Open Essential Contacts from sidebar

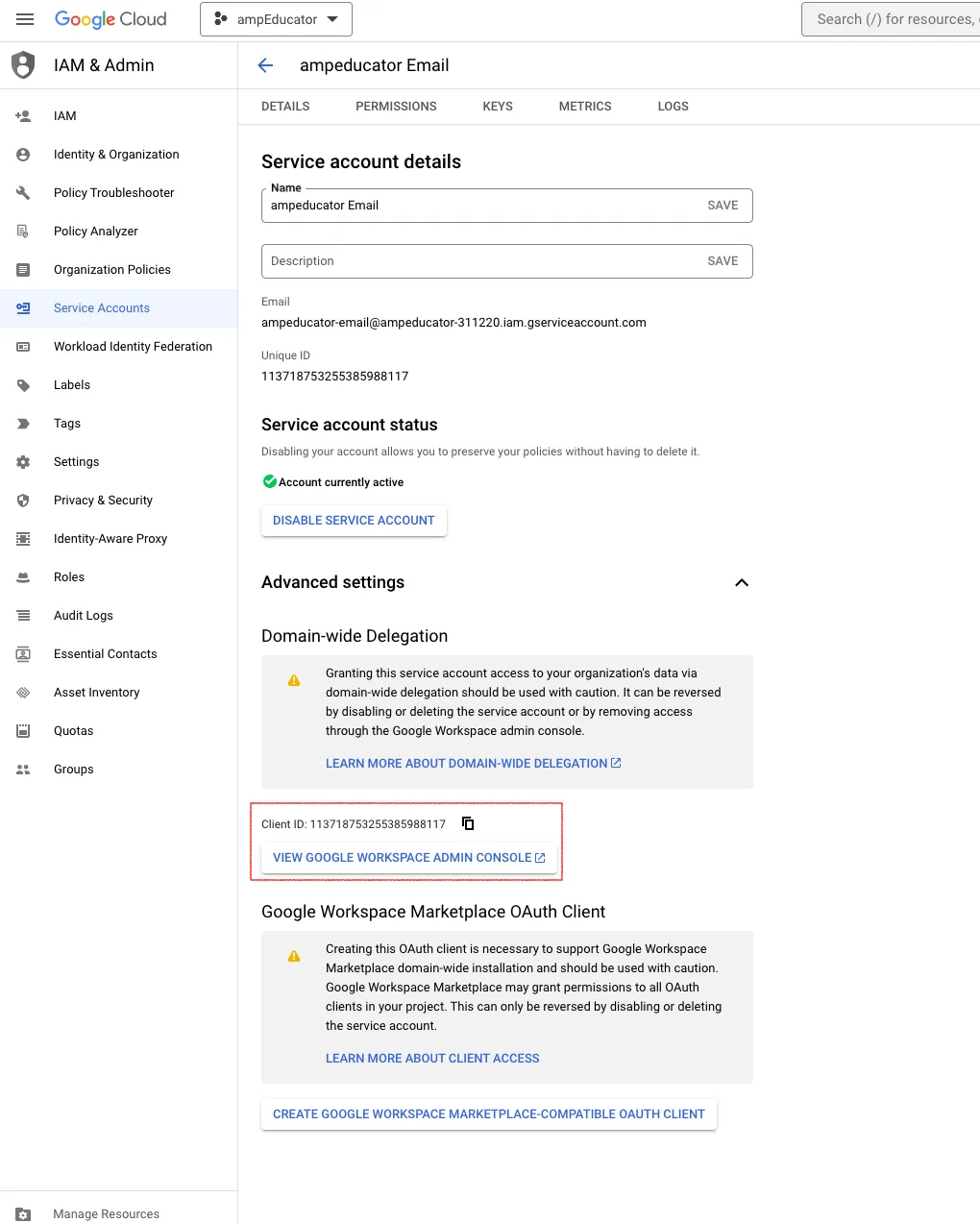coord(118,654)
